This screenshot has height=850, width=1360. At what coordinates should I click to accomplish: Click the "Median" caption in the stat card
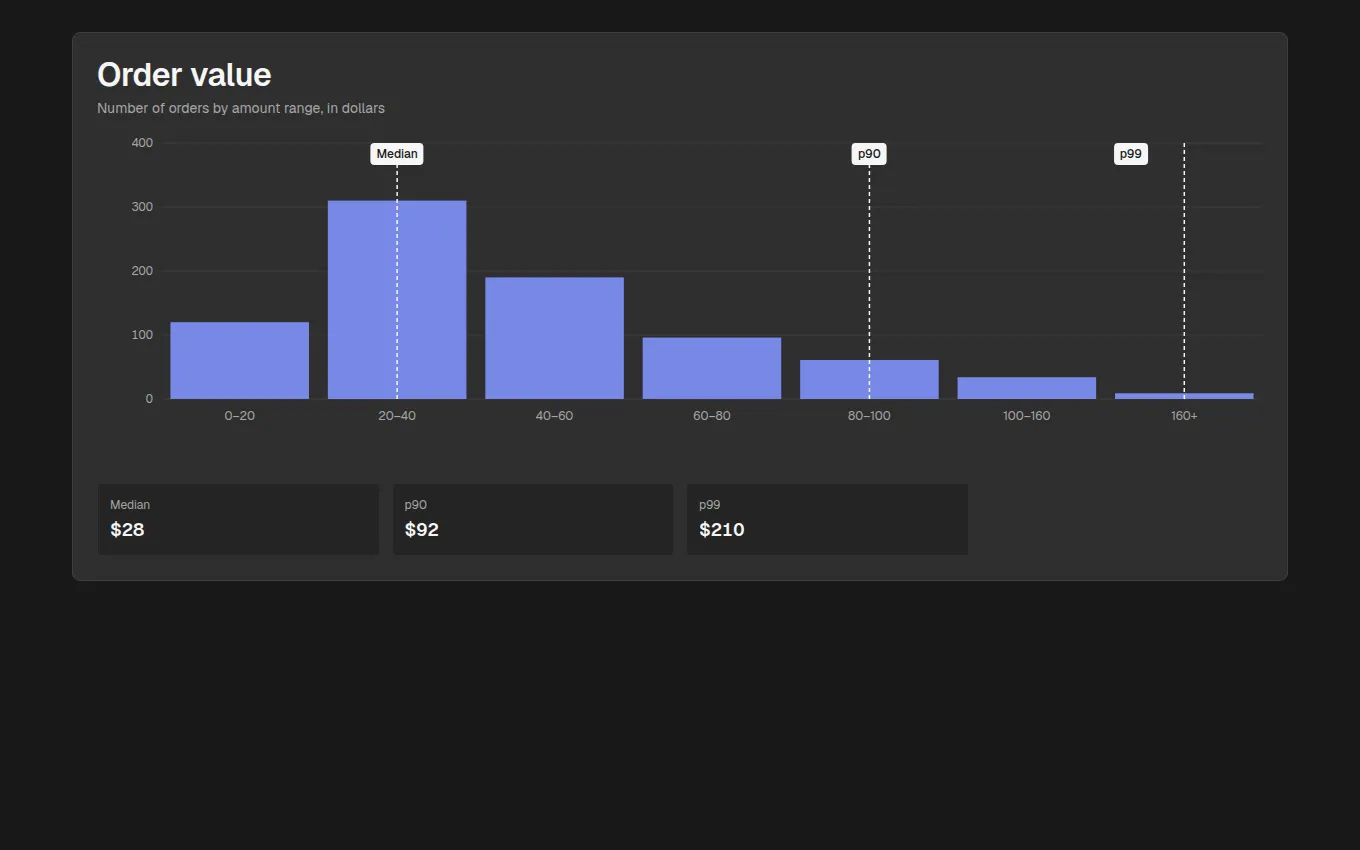click(130, 505)
